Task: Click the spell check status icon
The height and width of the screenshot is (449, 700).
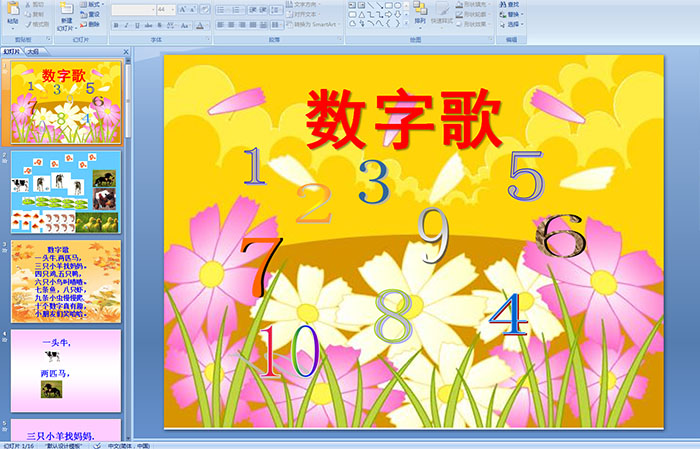Action: 97,445
